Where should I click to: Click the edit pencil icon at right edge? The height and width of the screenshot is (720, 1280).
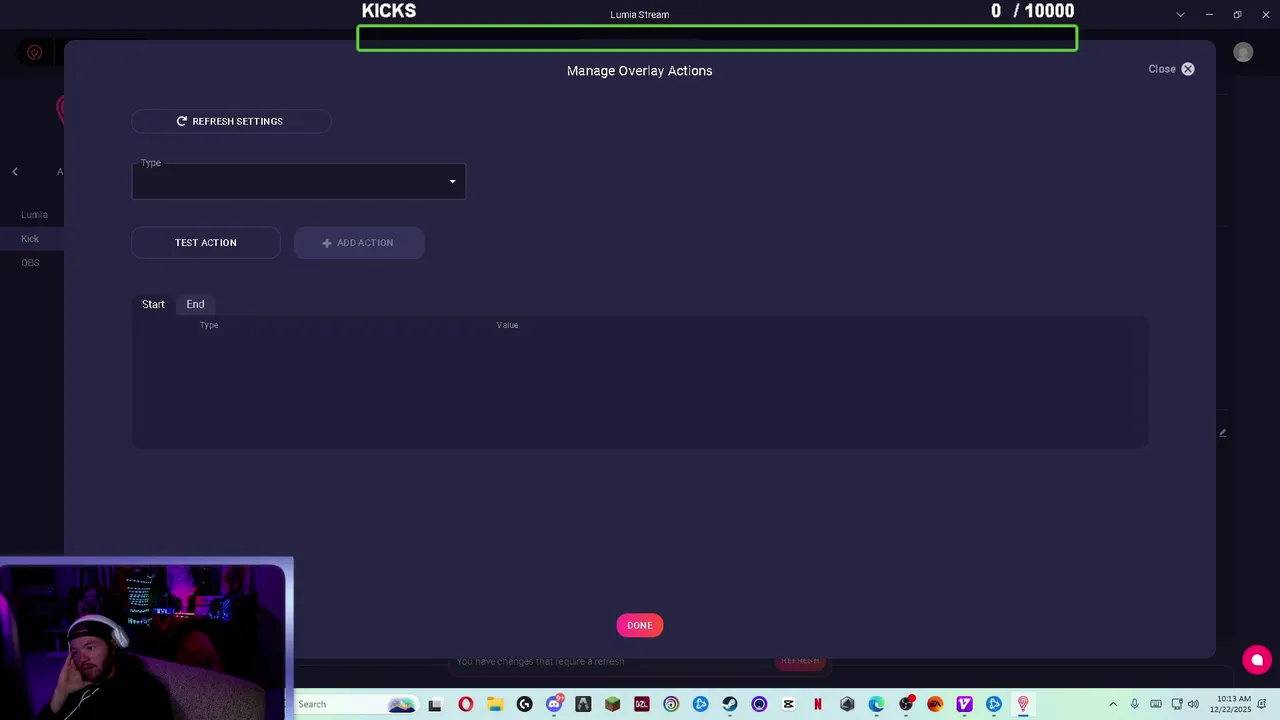tap(1222, 433)
